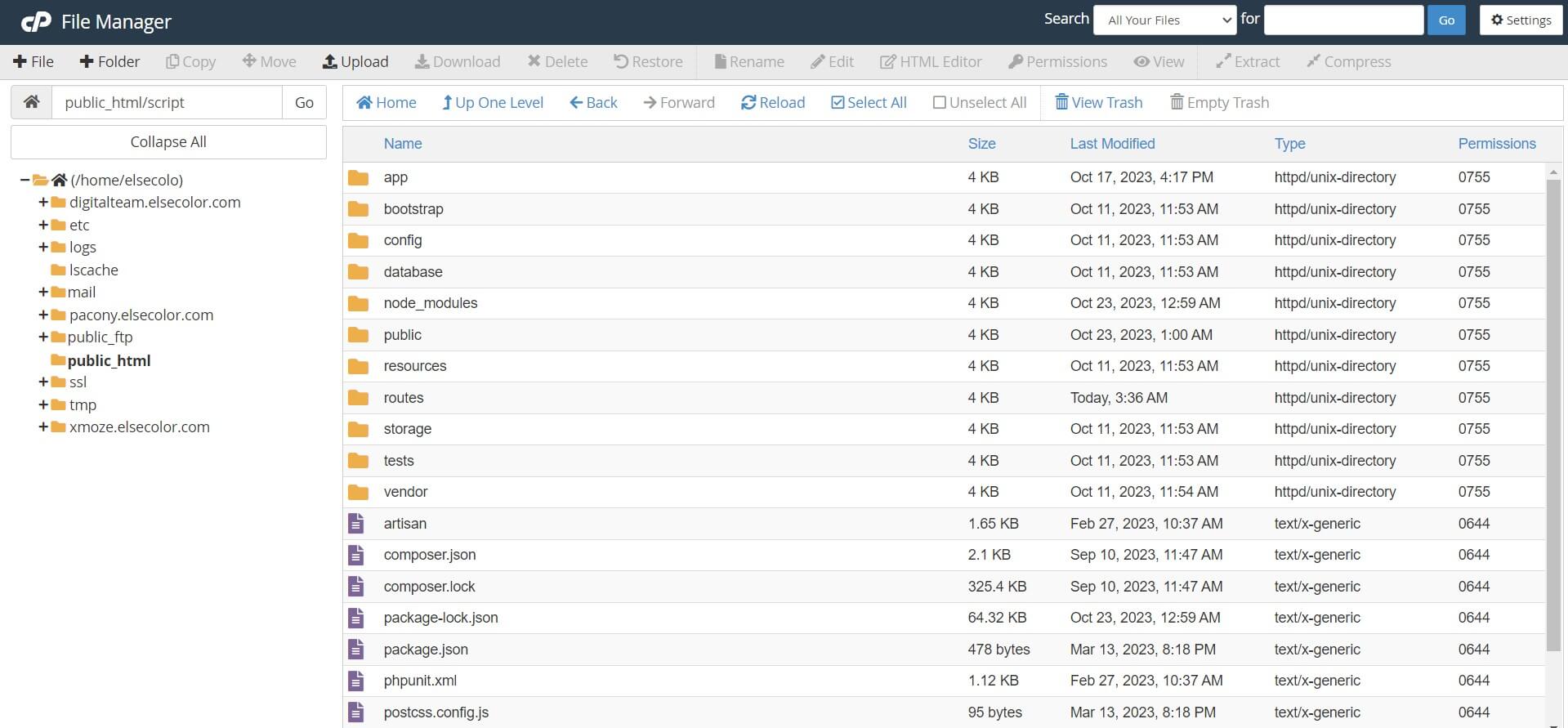Viewport: 1568px width, 728px height.
Task: Select the public folder icon in file list
Action: tap(358, 335)
